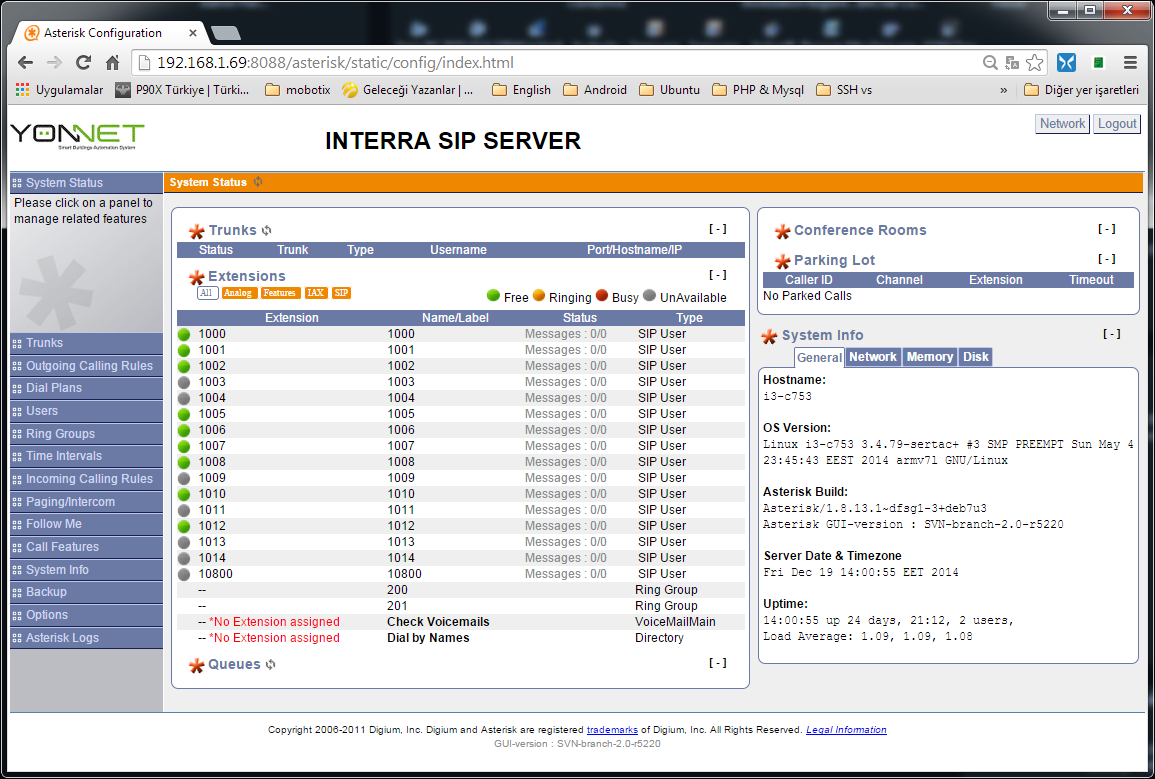Collapse the Trunks panel
Viewport: 1155px width, 779px height.
pos(717,229)
